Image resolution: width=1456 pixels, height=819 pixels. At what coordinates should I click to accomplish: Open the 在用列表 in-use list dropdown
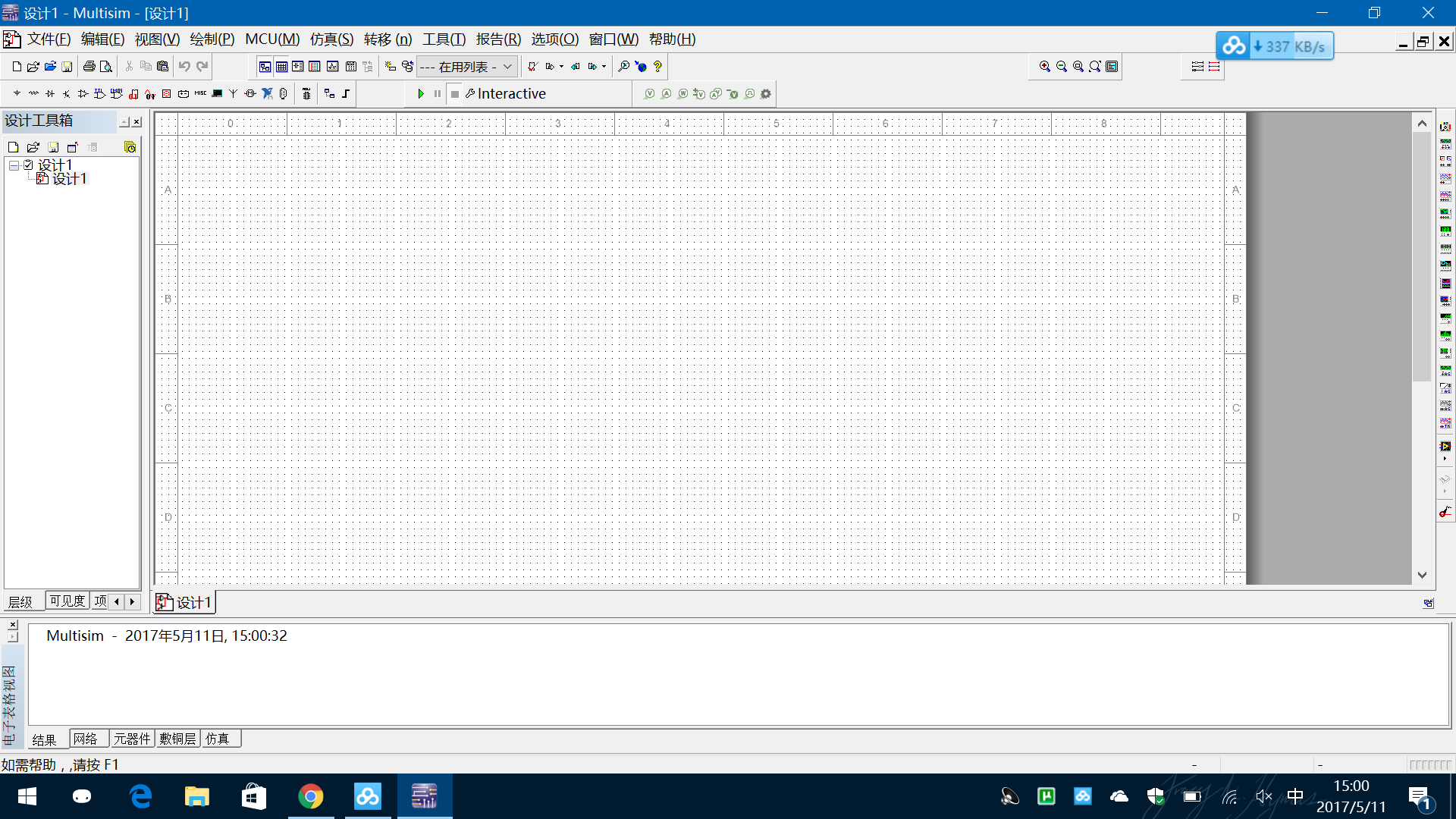[507, 67]
